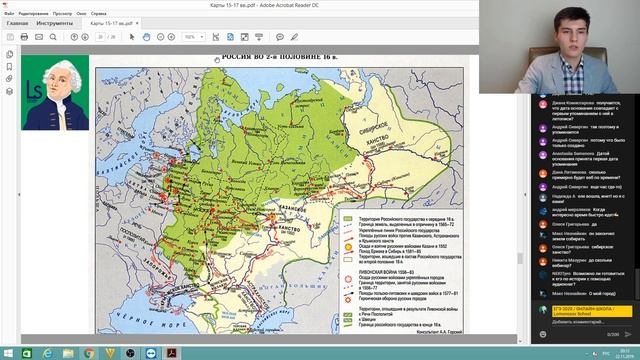The height and width of the screenshot is (360, 640).
Task: Zoom in with the plus icon
Action: point(171,37)
